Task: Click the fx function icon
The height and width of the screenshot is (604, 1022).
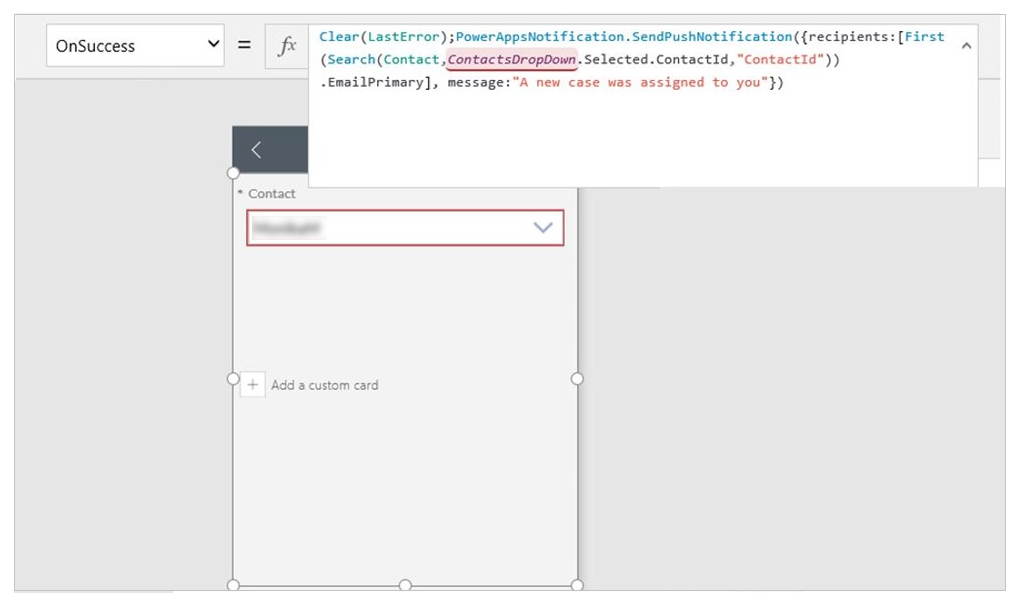Action: click(x=287, y=46)
